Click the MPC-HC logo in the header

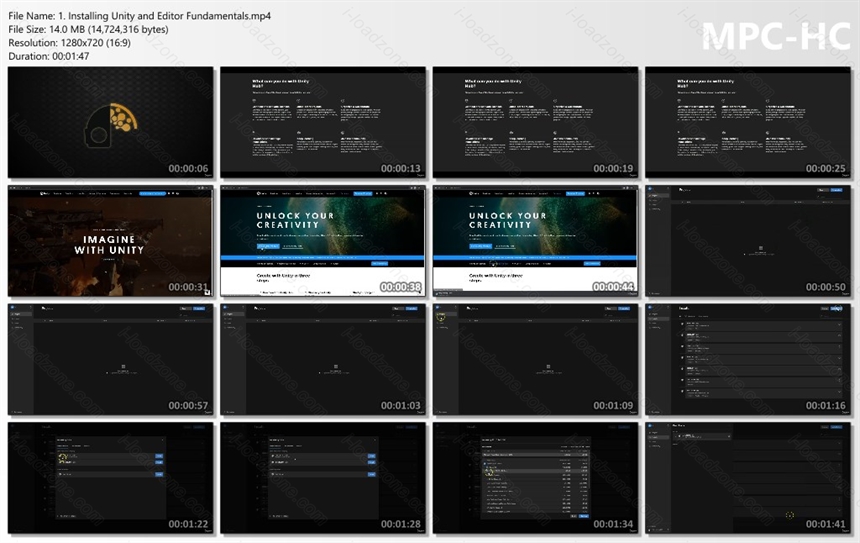click(x=777, y=37)
